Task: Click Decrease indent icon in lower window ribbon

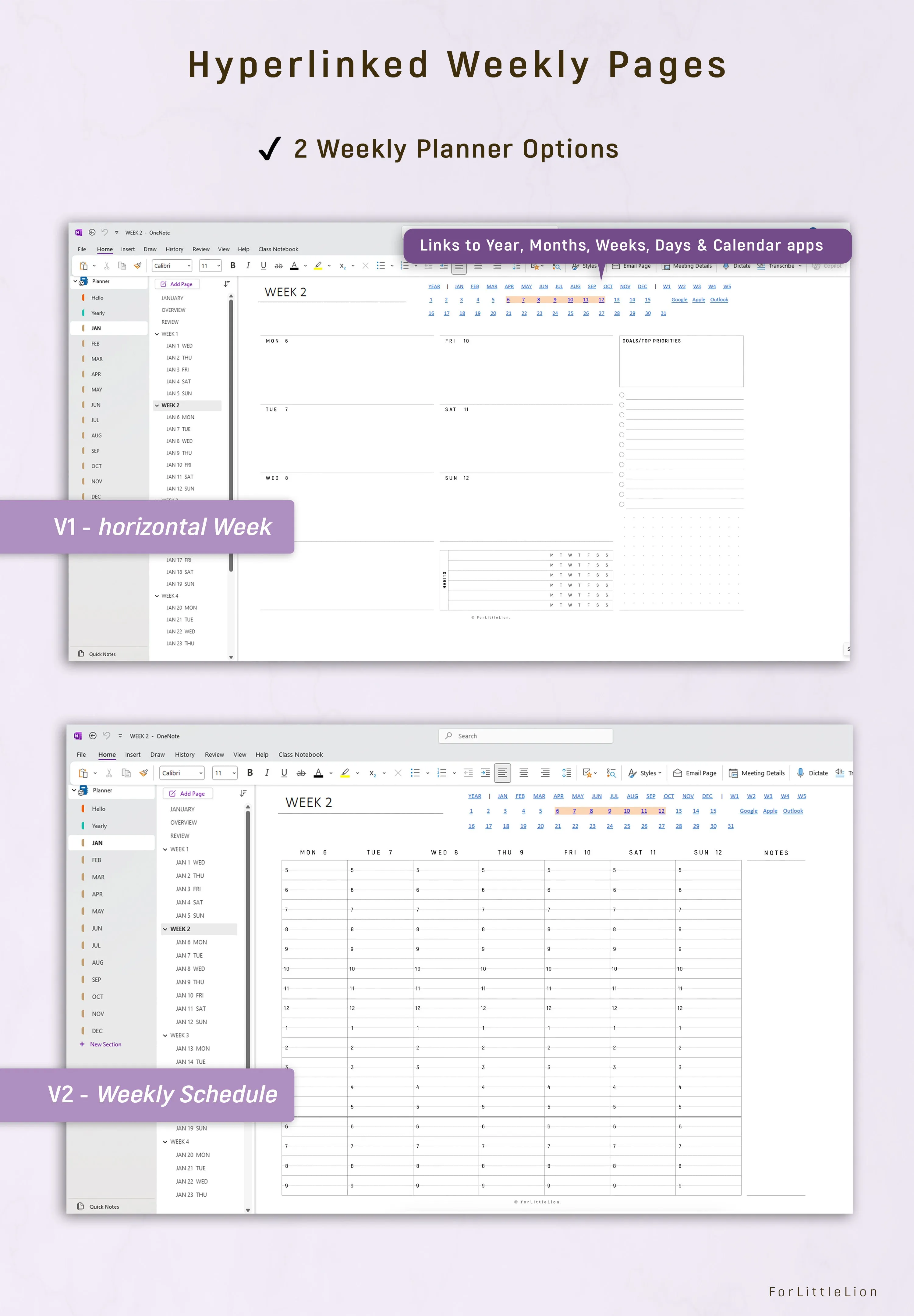Action: (x=468, y=773)
